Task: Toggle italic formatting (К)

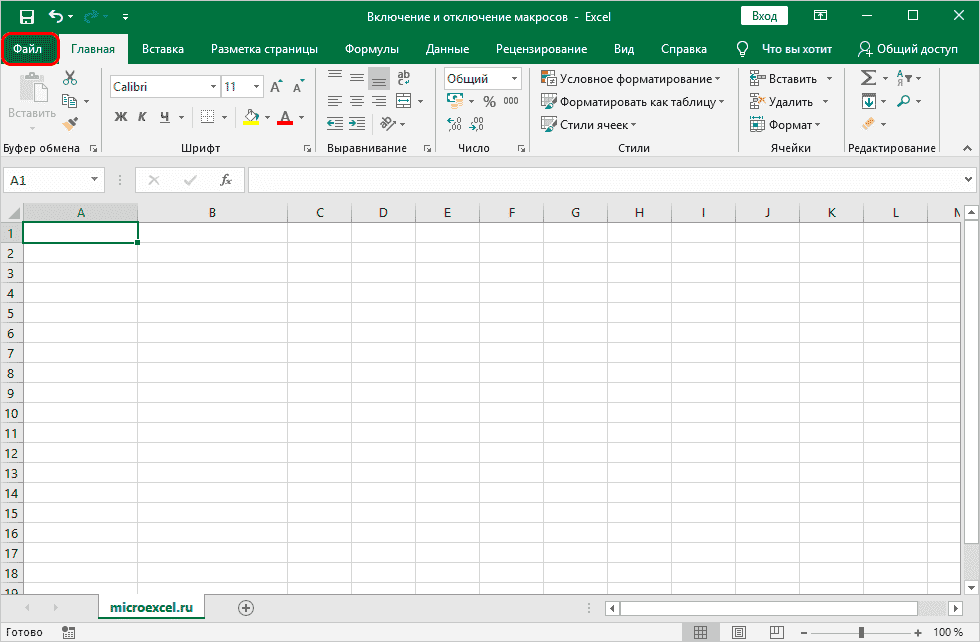Action: [x=144, y=117]
